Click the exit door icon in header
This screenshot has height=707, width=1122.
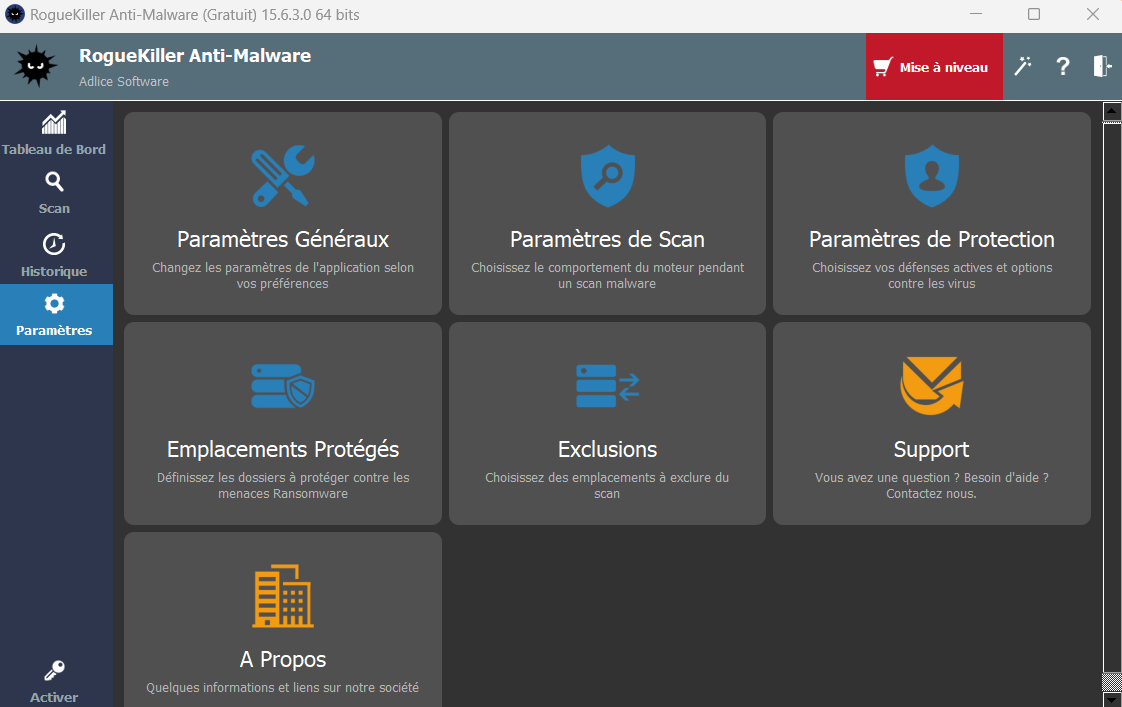[x=1102, y=67]
